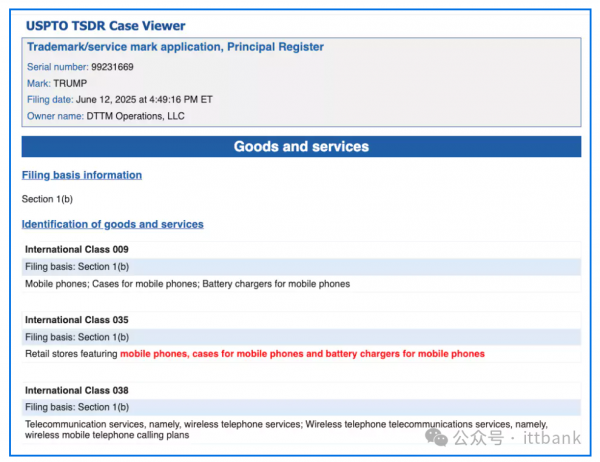Open Identification of goods and services link
Screen dimensions: 600x462
tap(112, 224)
